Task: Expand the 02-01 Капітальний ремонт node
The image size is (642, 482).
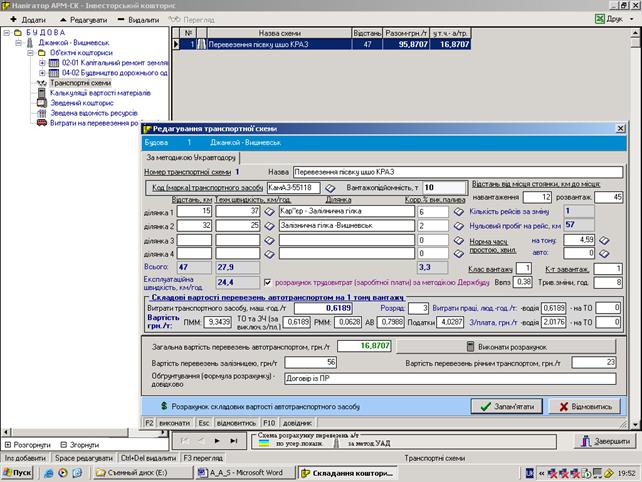Action: [42, 64]
